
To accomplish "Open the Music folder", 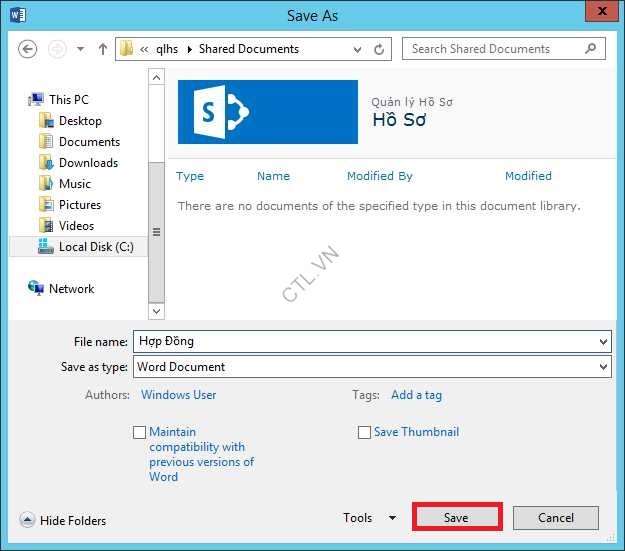I will pos(75,183).
